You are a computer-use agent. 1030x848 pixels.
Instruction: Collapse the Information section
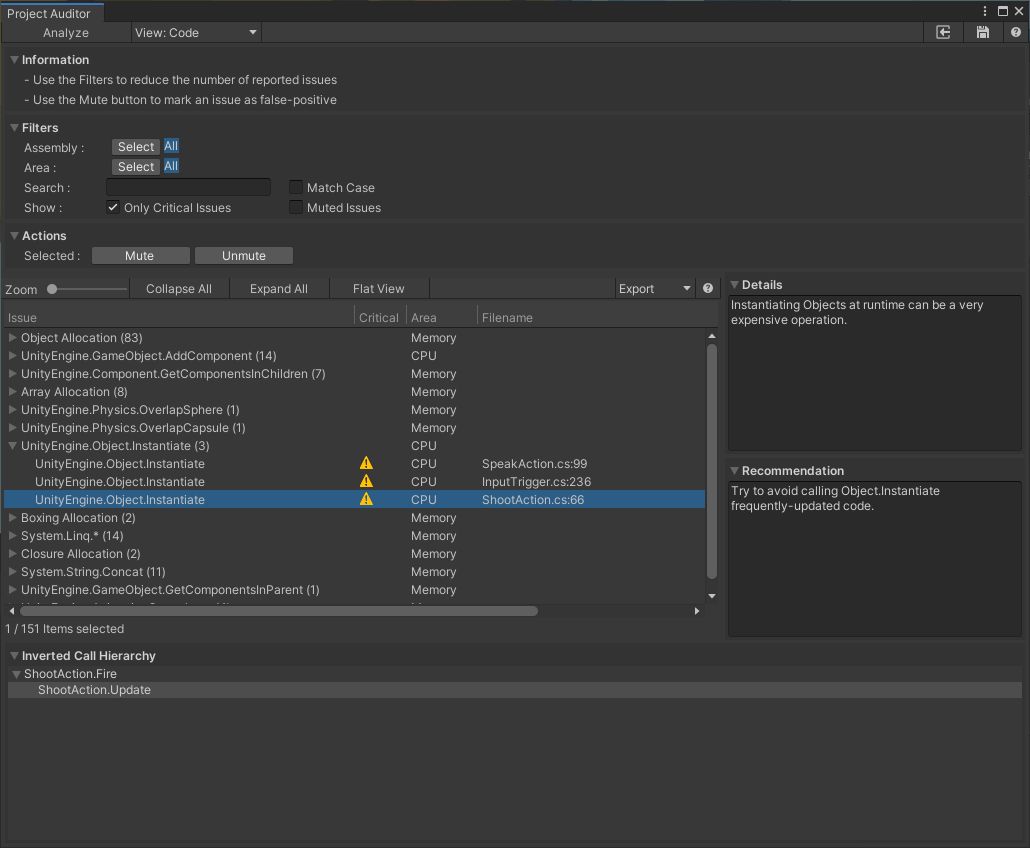14,59
